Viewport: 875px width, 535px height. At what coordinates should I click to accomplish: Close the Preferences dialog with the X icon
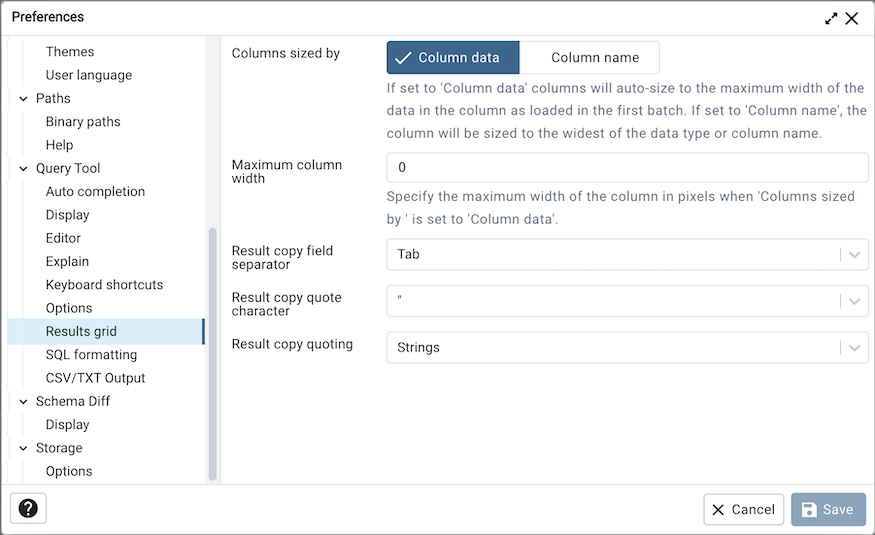coord(852,18)
